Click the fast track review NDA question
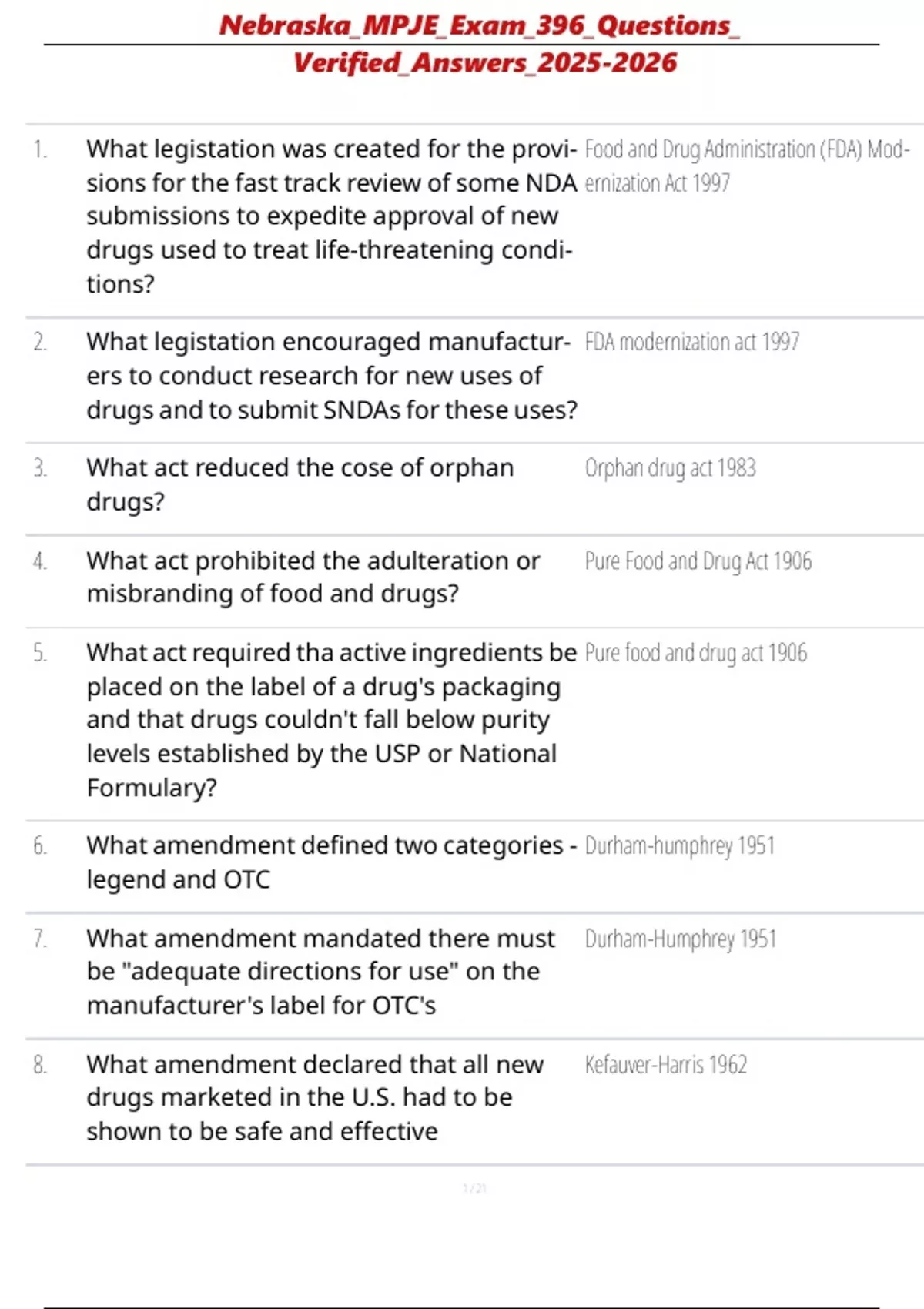Image resolution: width=924 pixels, height=1309 pixels. pos(331,216)
